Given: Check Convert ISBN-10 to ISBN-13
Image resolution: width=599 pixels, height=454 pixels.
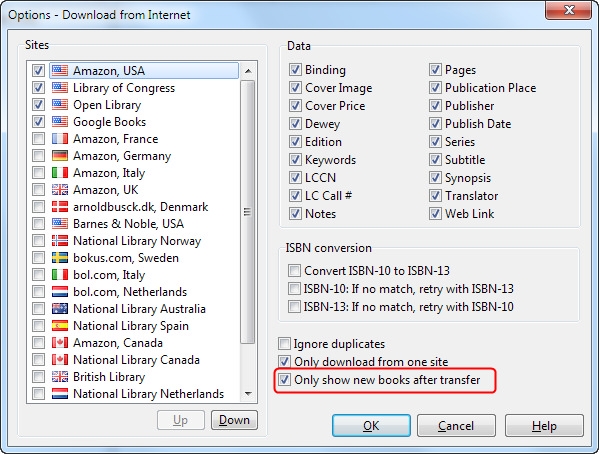Looking at the screenshot, I should click(294, 271).
